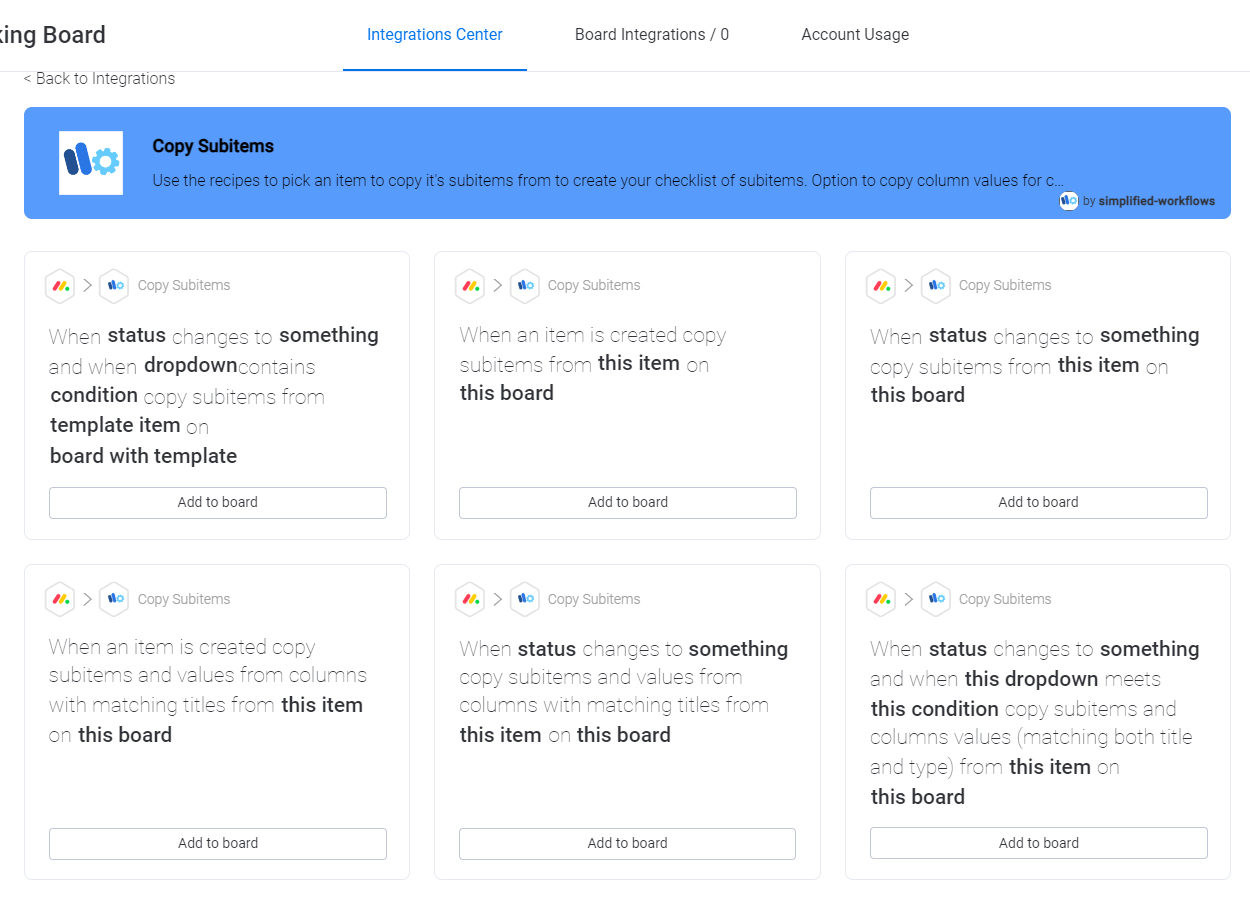Click the monday.com hexagon icon on the first recipe card
Screen dimensions: 1250x901
point(60,286)
